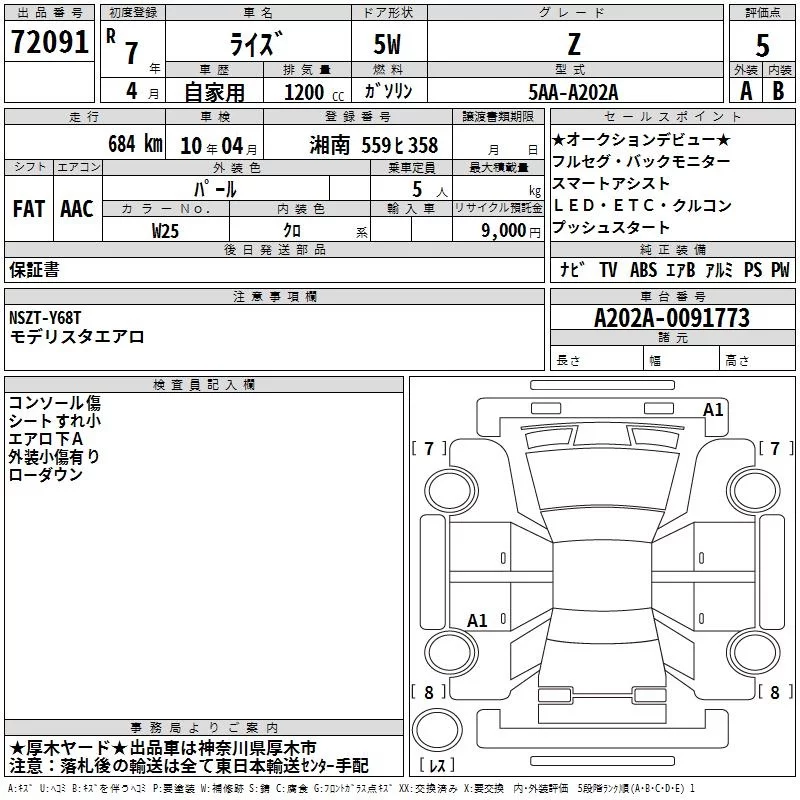The image size is (800, 800).
Task: Click the spare tire [レス] marker
Action: 438,766
